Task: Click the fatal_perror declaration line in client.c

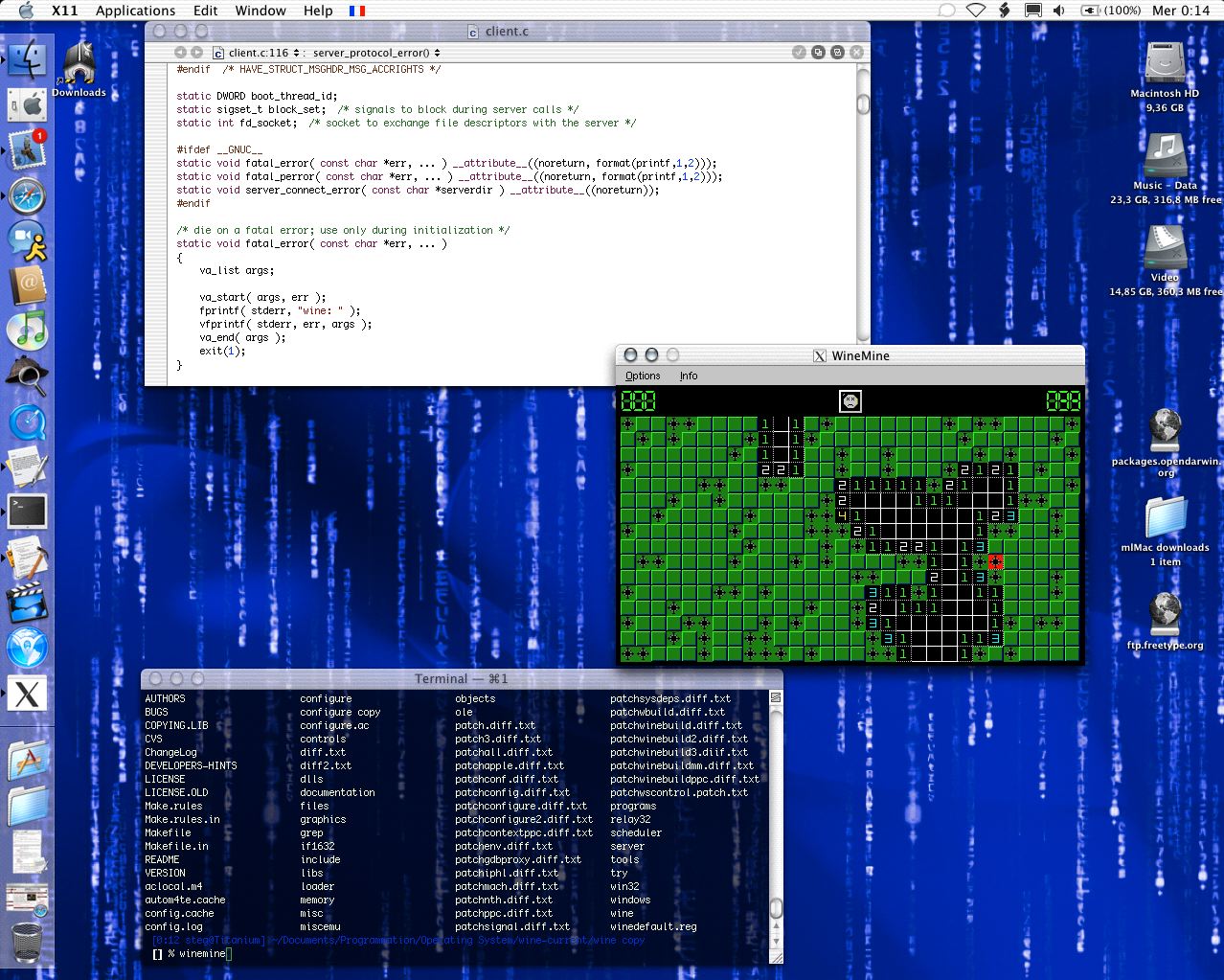Action: coord(449,176)
